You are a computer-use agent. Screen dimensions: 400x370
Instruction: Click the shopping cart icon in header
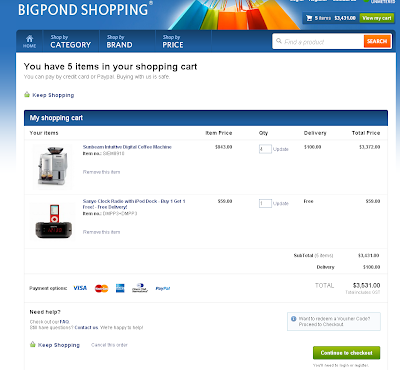[x=309, y=18]
